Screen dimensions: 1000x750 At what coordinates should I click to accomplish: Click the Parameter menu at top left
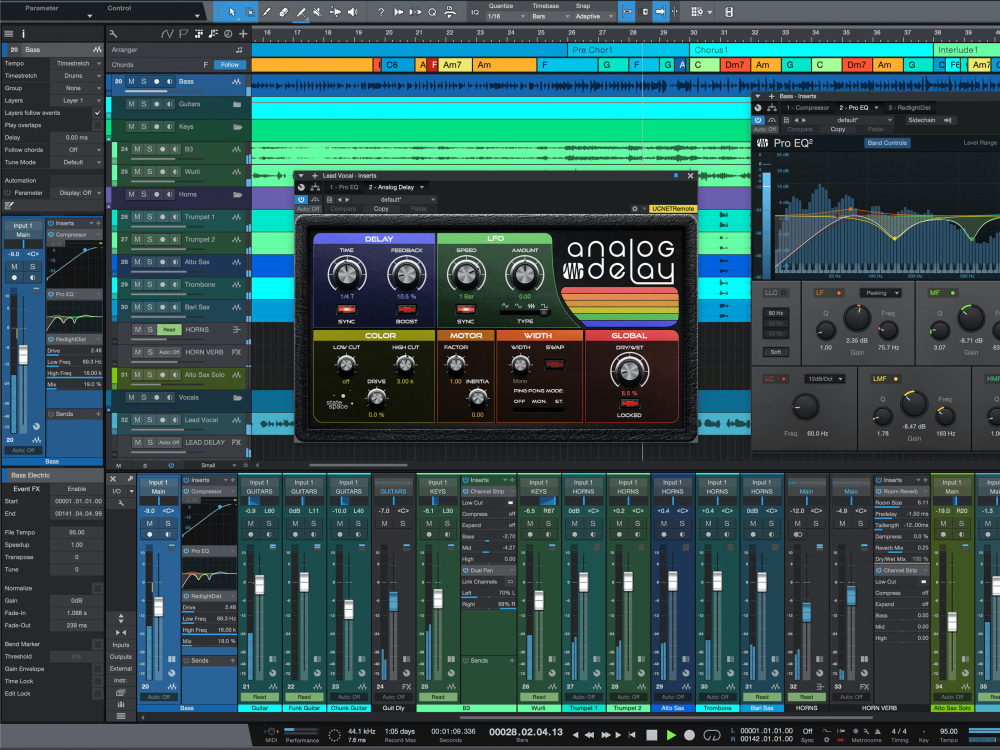tap(42, 8)
